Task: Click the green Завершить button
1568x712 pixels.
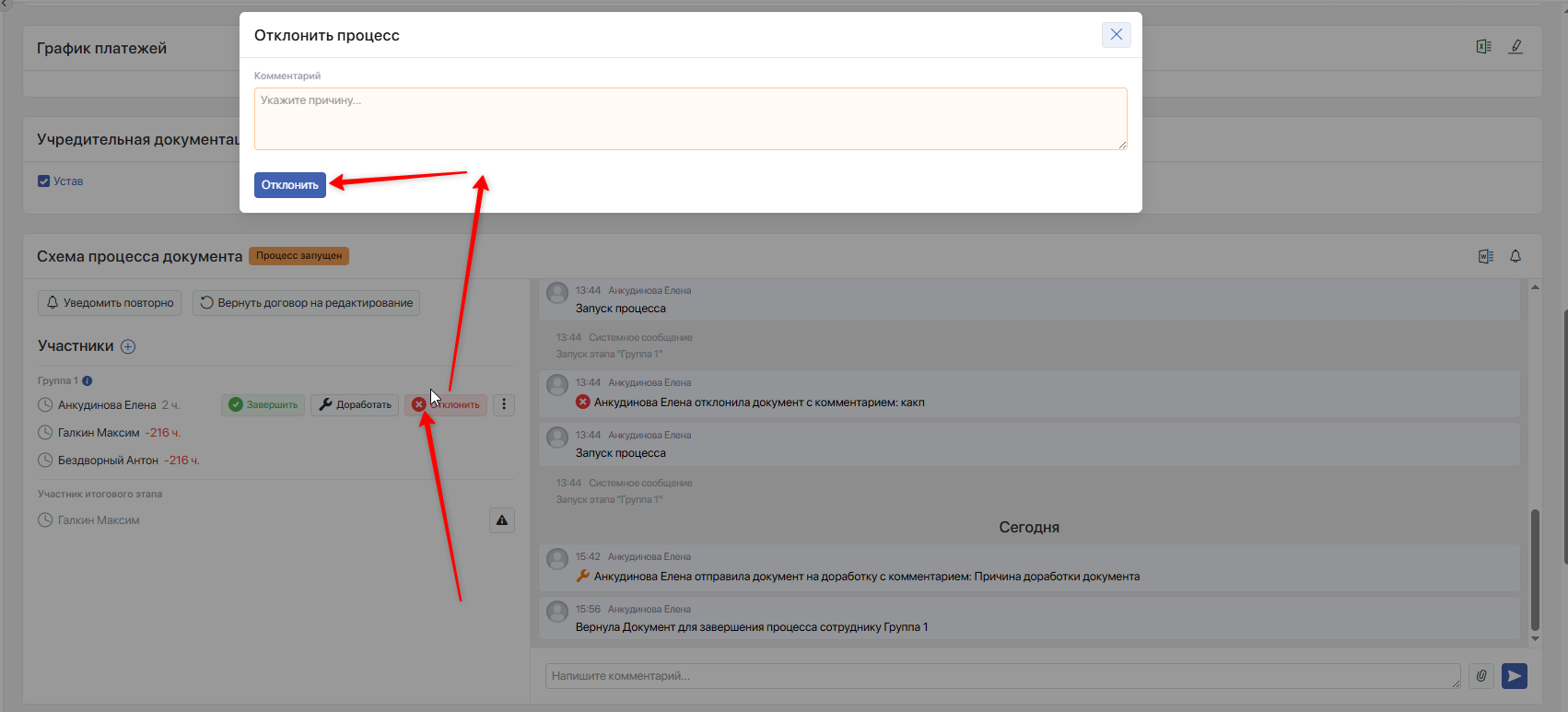Action: coord(263,404)
